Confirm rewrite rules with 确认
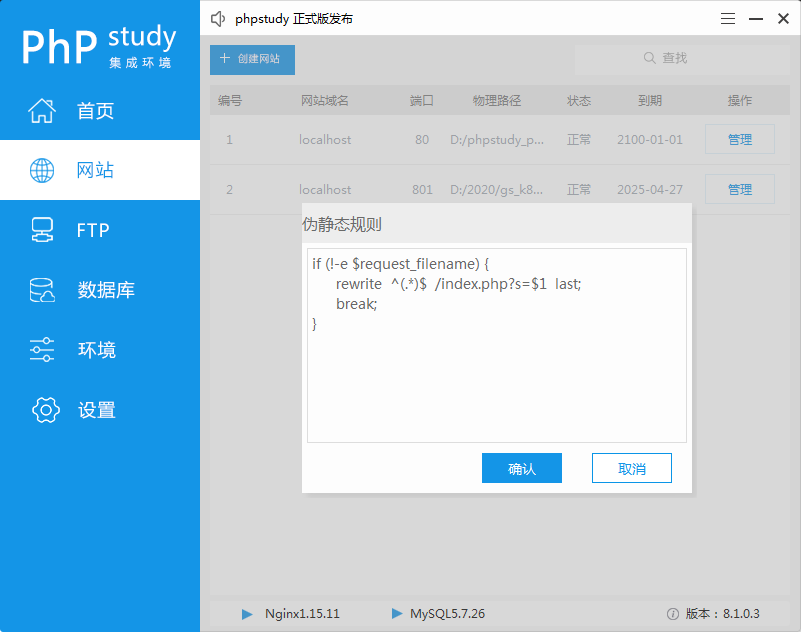The image size is (801, 632). pyautogui.click(x=522, y=468)
